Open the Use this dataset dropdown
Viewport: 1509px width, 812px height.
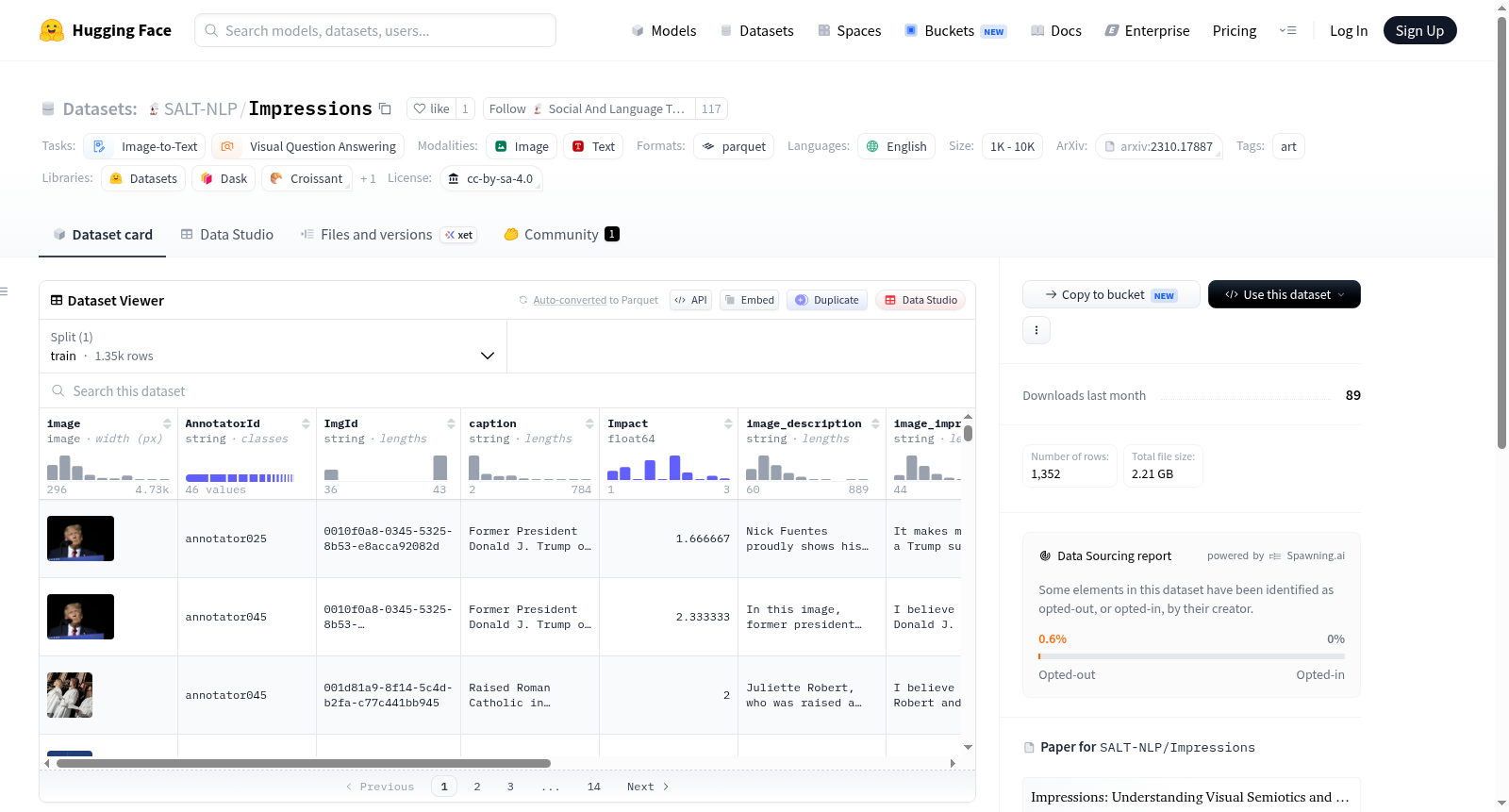pyautogui.click(x=1284, y=294)
